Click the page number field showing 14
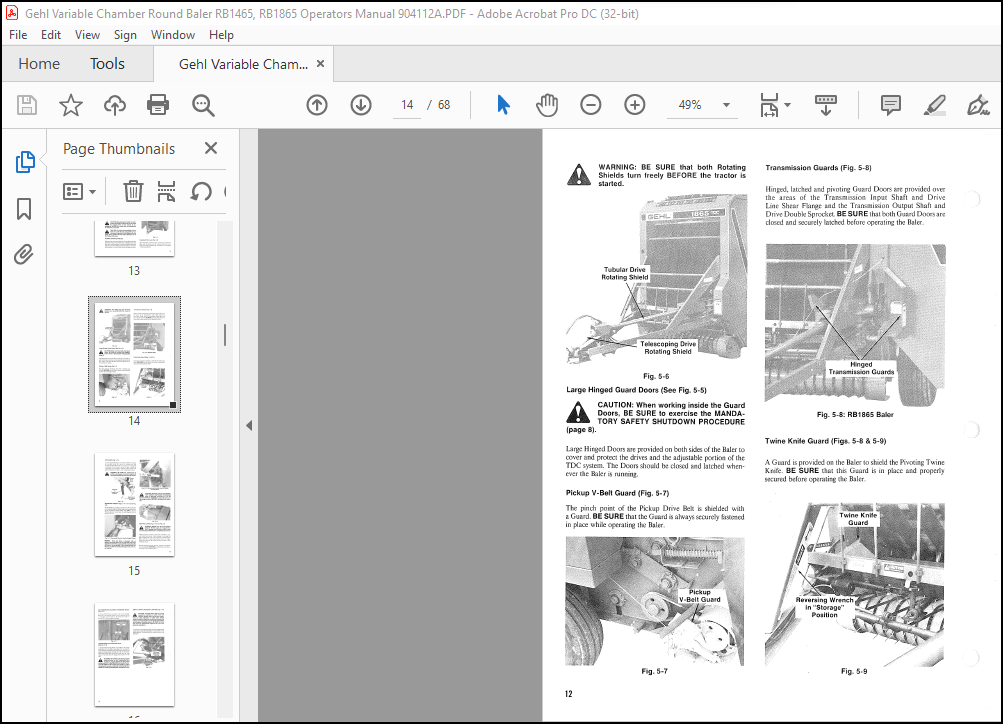 click(407, 105)
